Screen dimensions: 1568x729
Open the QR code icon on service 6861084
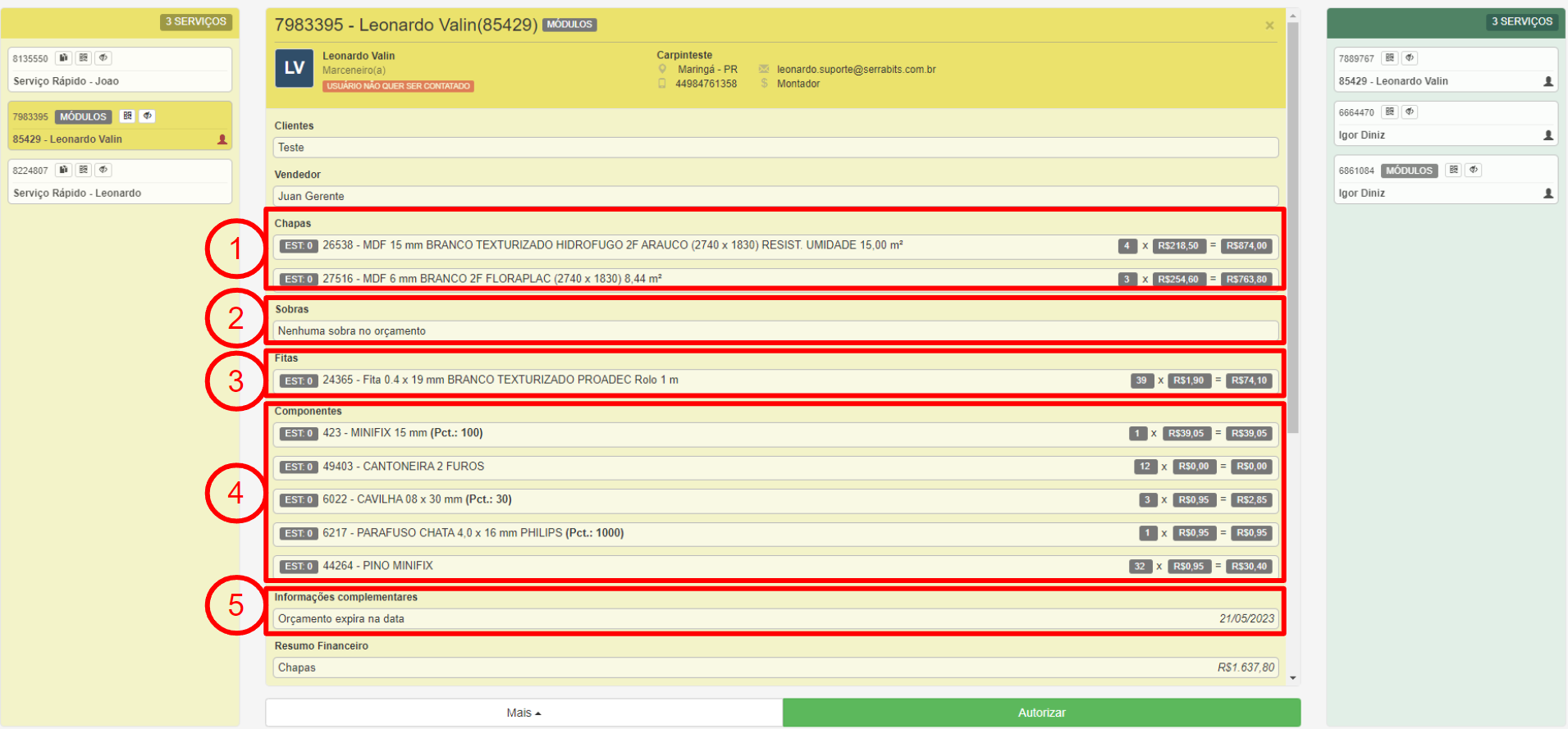tap(1454, 170)
